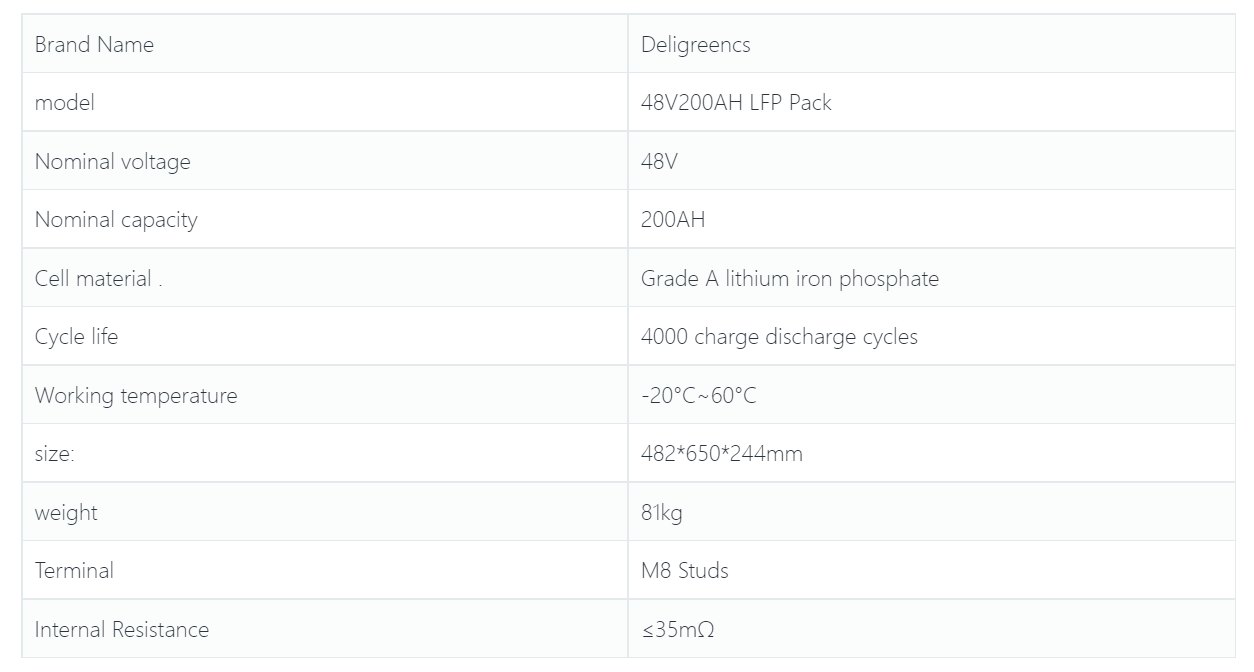Click the size label cell
The image size is (1254, 672).
[325, 453]
